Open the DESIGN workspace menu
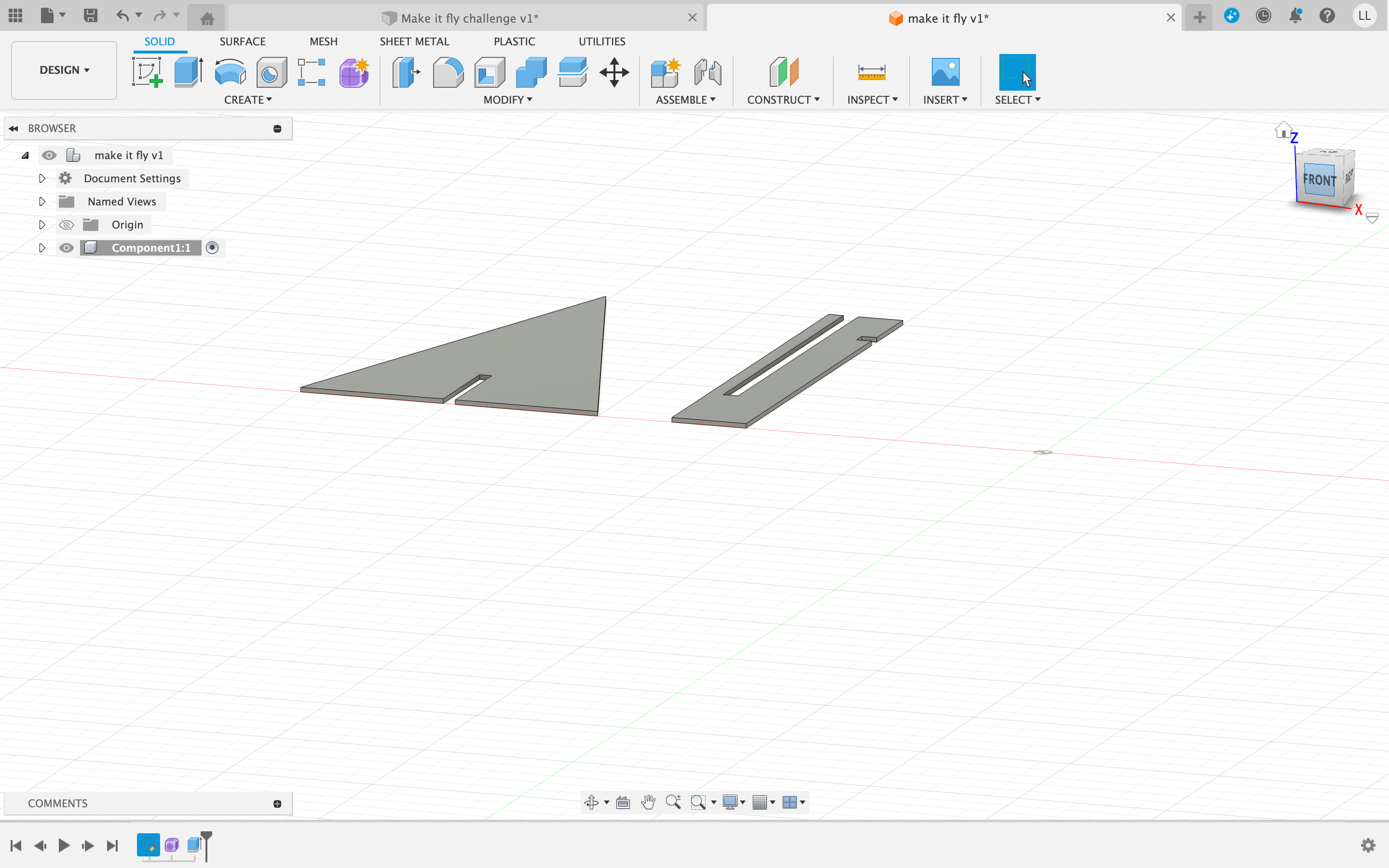Screen dimensions: 1389x868 pos(63,69)
